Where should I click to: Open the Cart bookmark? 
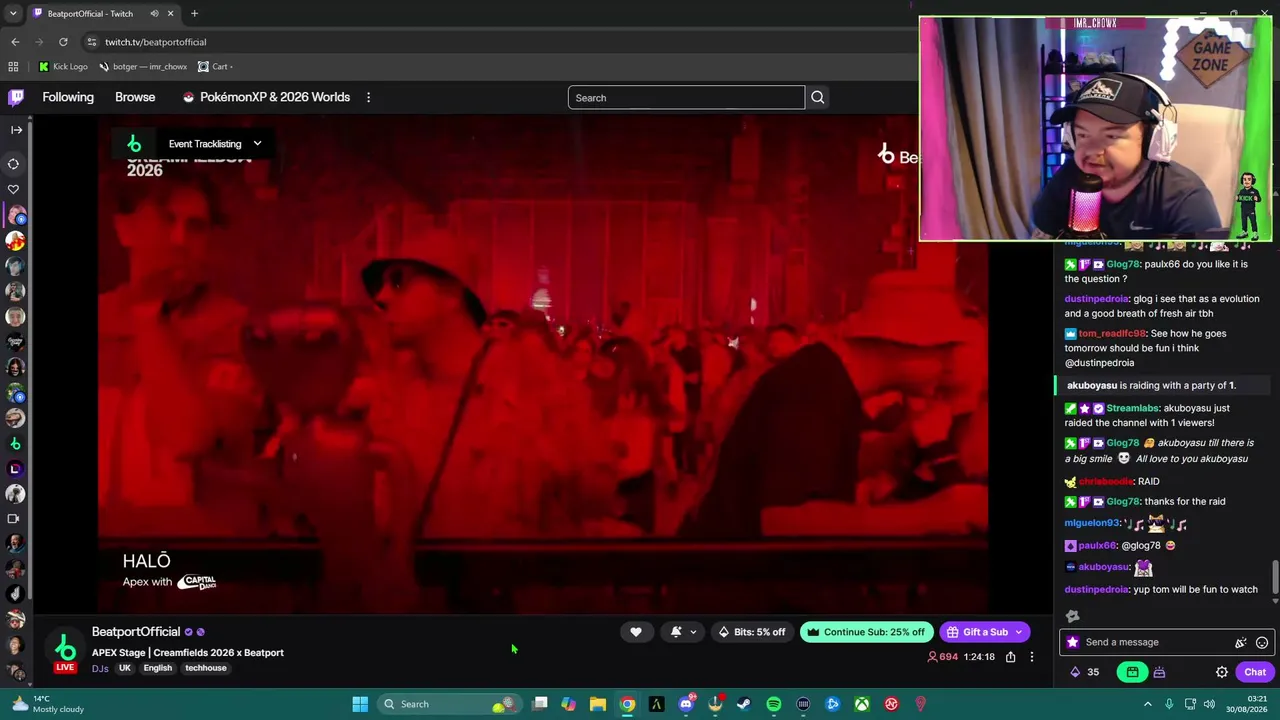tap(215, 67)
